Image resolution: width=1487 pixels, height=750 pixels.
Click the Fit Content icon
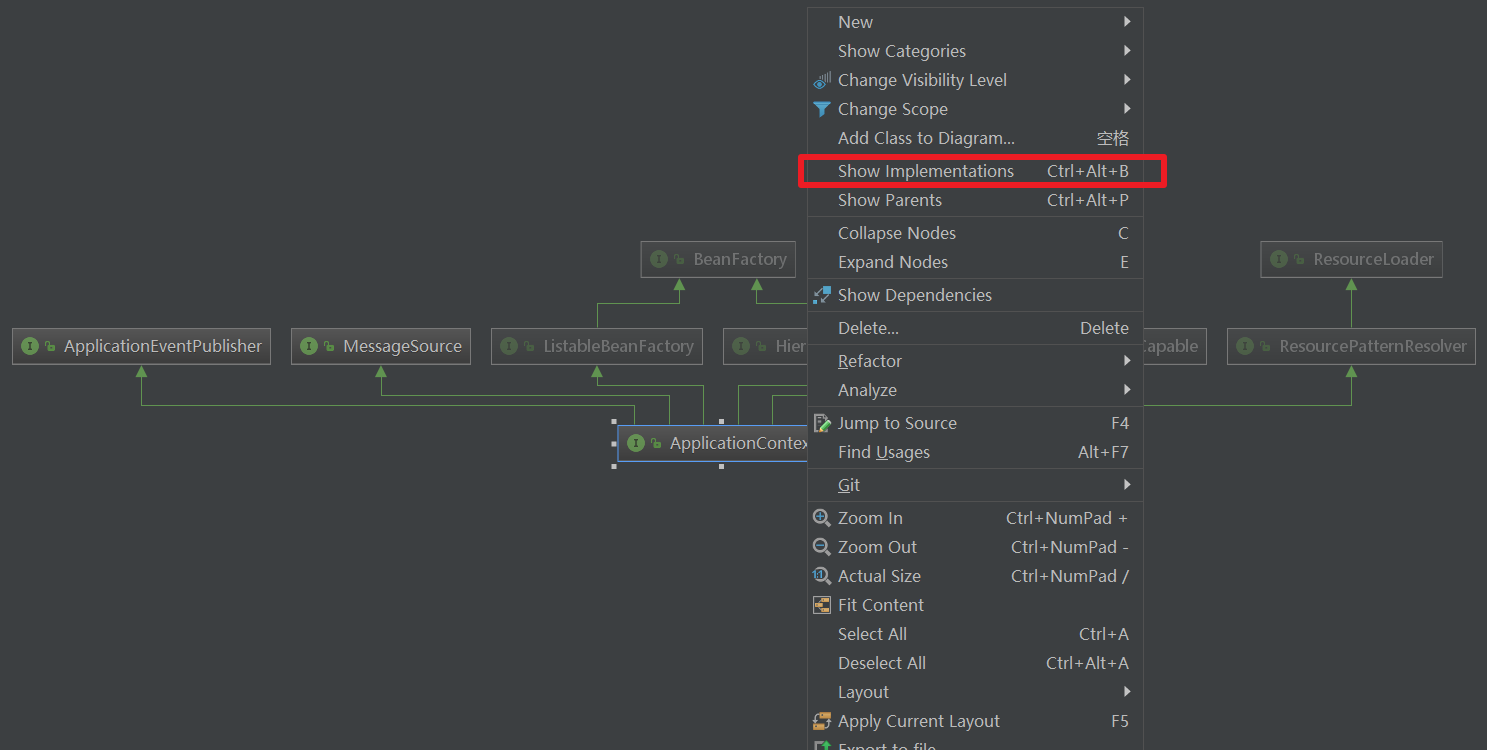pos(822,605)
